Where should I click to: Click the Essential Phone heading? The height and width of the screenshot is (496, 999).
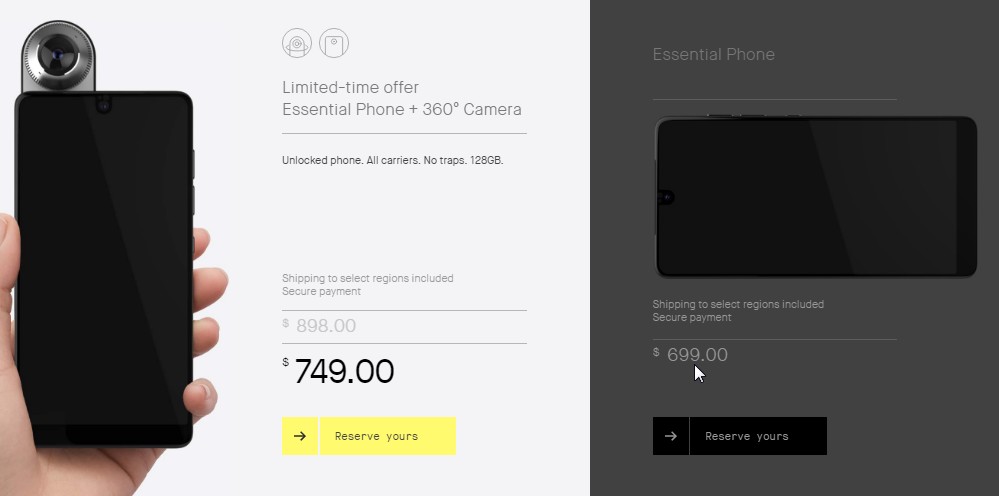pyautogui.click(x=714, y=54)
